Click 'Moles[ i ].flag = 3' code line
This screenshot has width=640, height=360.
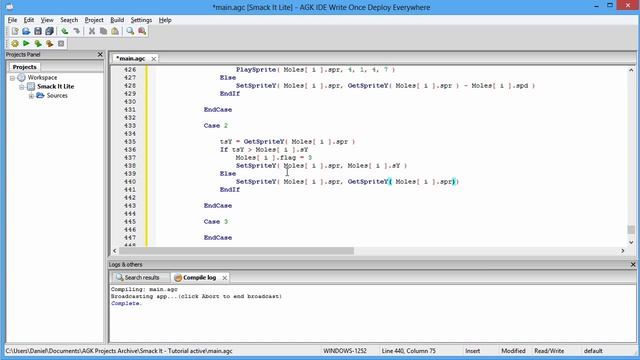coord(274,158)
